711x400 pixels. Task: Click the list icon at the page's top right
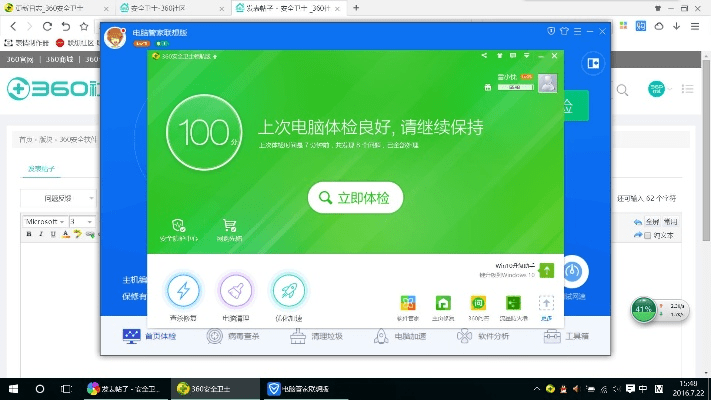pyautogui.click(x=688, y=89)
